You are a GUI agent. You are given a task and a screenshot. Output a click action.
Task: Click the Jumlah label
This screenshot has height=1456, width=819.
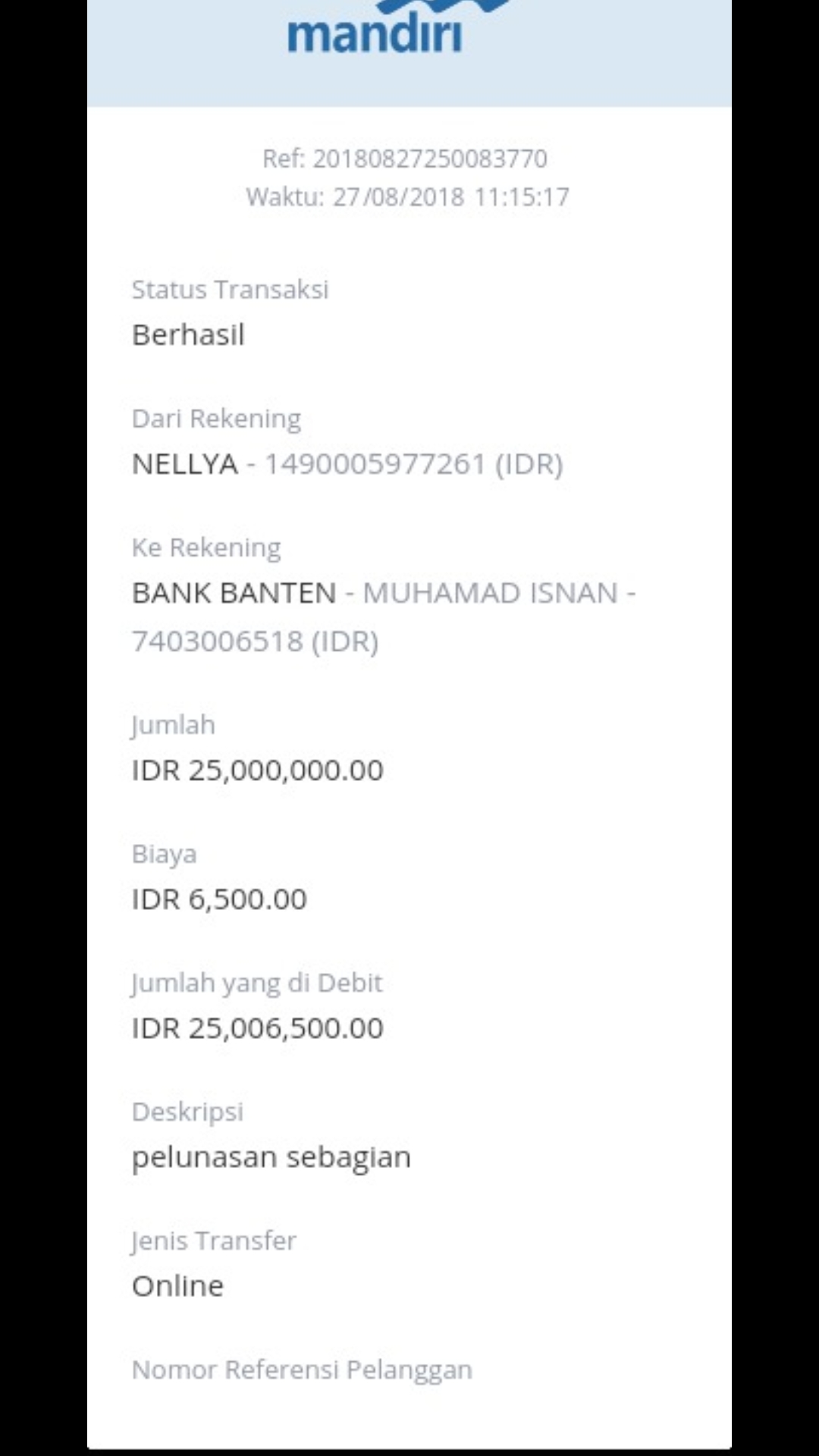[173, 725]
